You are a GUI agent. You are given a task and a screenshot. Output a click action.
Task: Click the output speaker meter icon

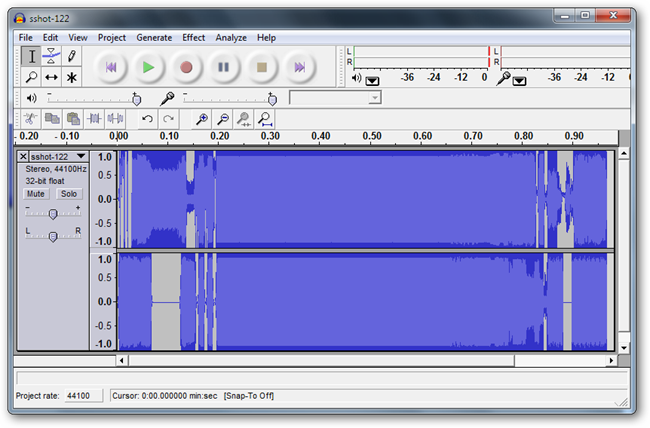[x=357, y=78]
